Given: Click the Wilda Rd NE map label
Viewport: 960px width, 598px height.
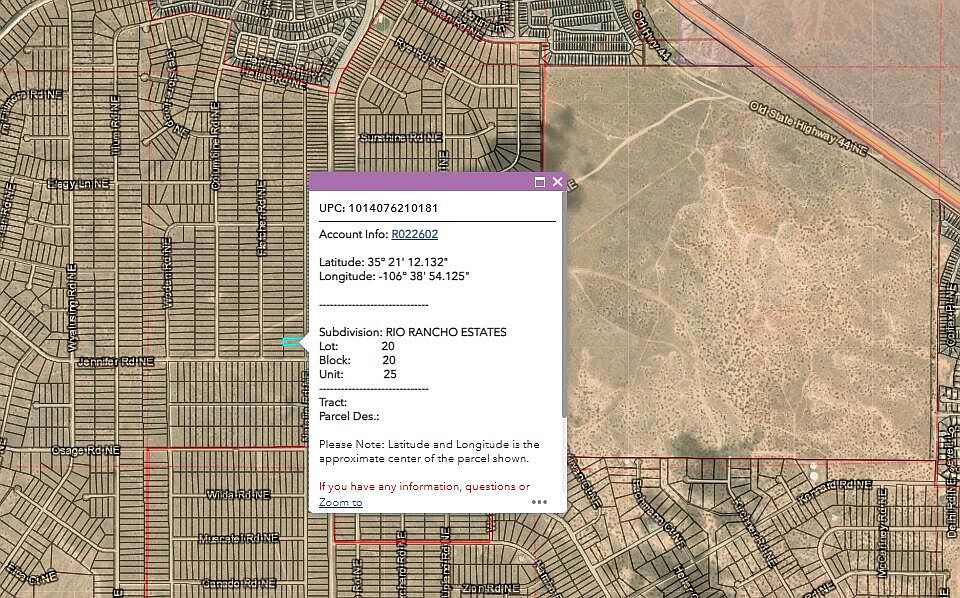Looking at the screenshot, I should click(x=238, y=494).
